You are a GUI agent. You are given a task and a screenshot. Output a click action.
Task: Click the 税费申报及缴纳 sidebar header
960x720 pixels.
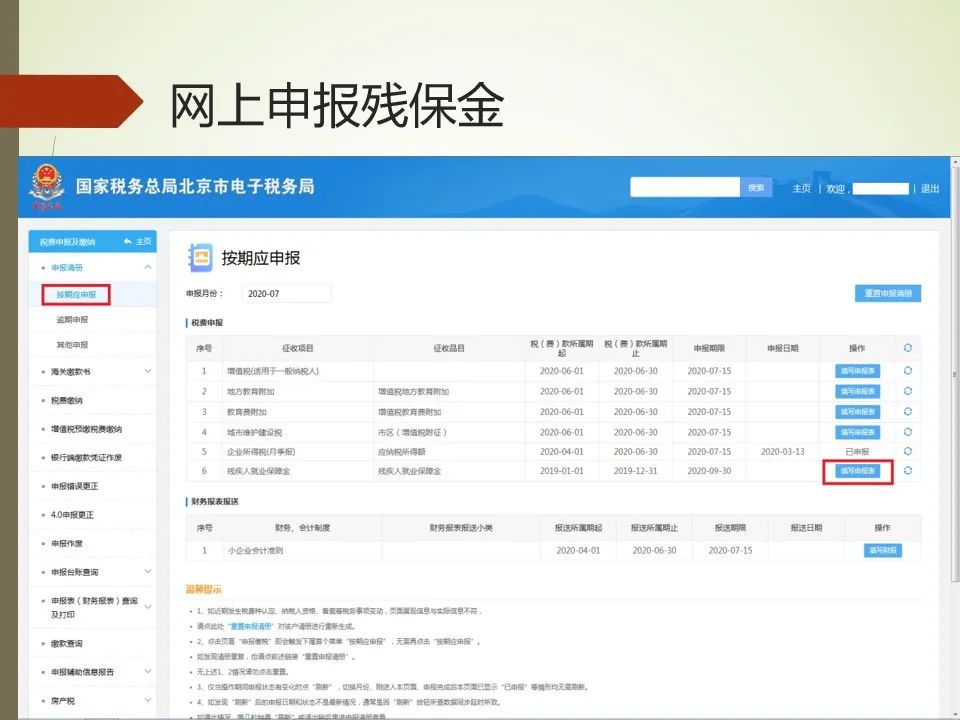(x=67, y=242)
